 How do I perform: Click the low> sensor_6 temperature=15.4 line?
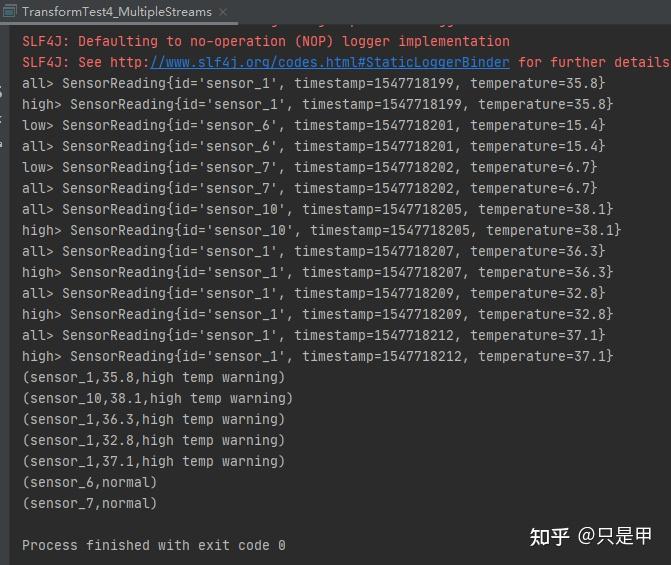(313, 125)
